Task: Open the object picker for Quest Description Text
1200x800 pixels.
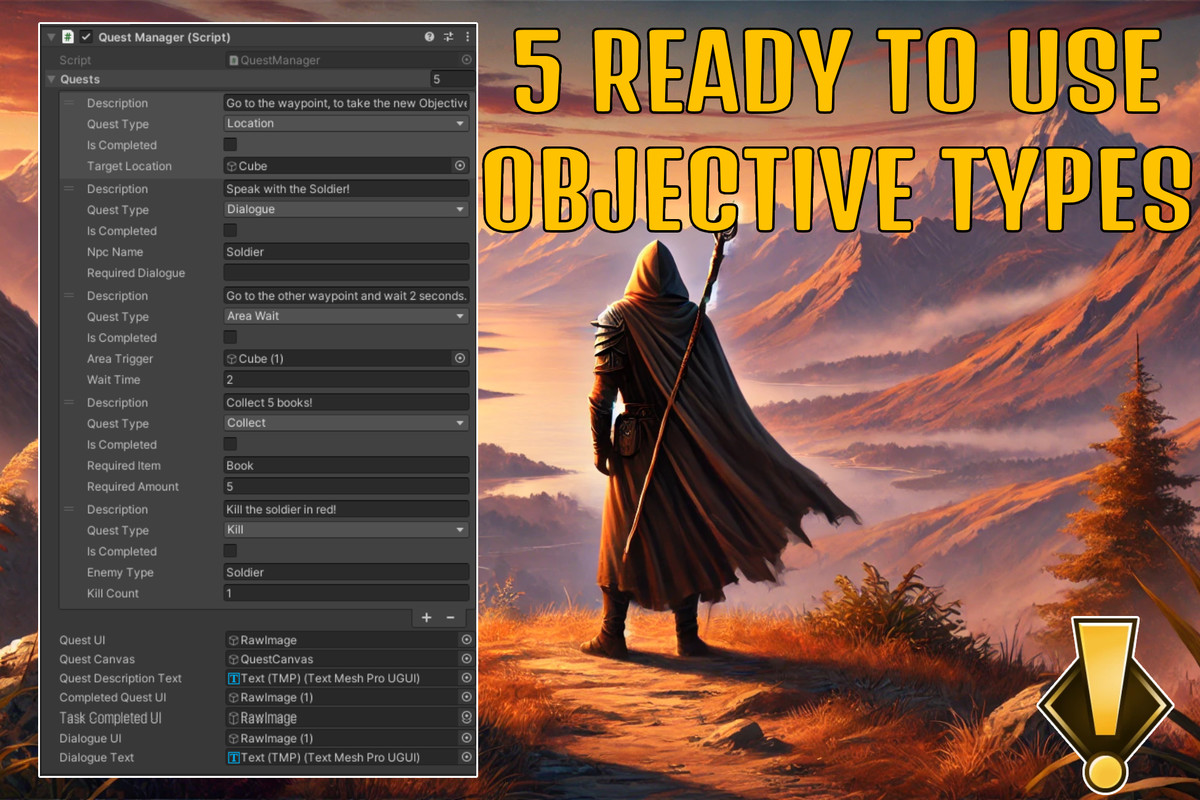Action: coord(465,678)
